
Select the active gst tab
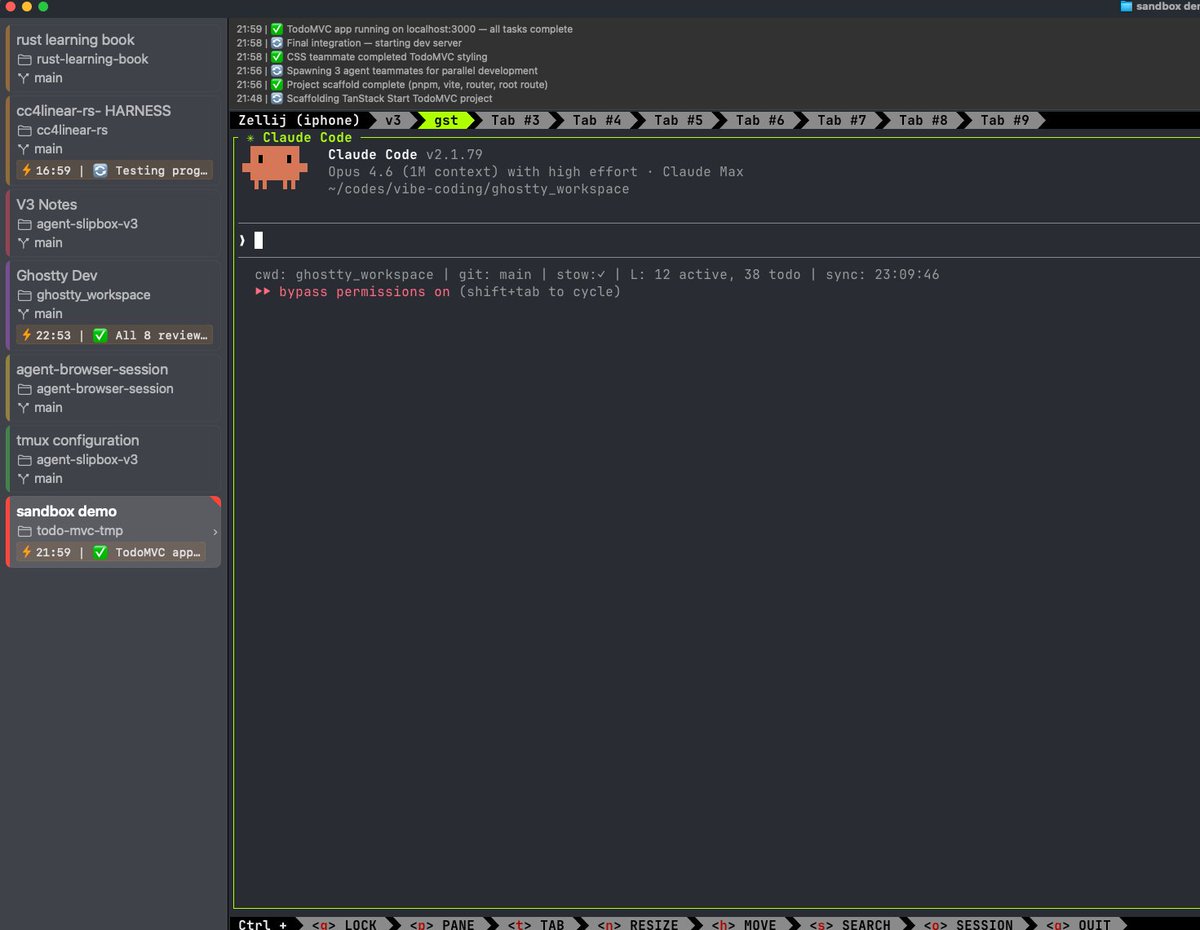pyautogui.click(x=446, y=120)
